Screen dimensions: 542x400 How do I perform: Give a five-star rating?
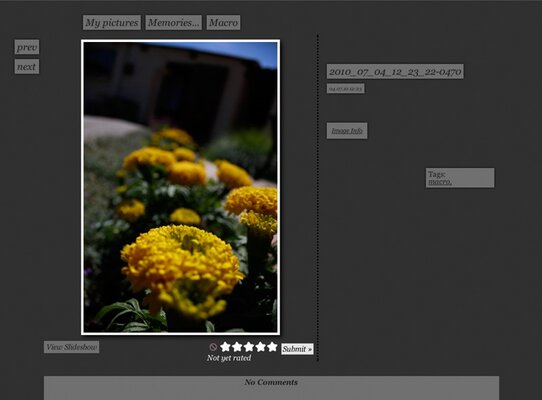point(272,347)
